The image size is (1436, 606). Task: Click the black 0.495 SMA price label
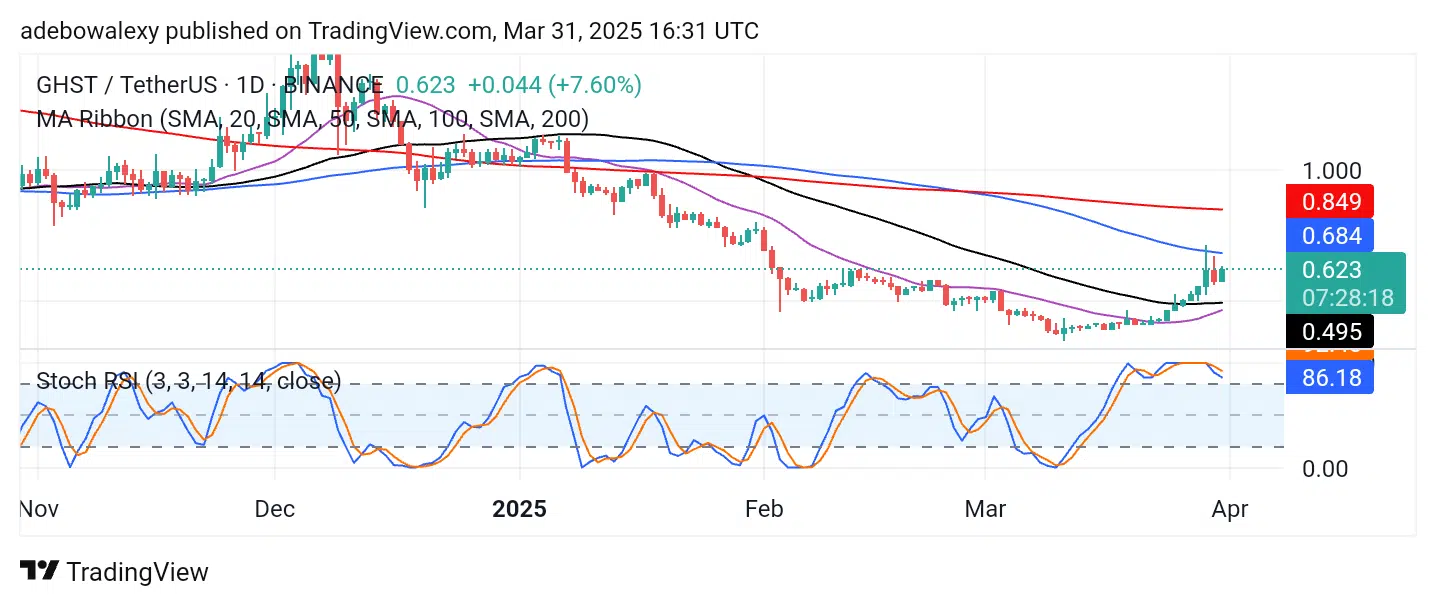pos(1329,331)
